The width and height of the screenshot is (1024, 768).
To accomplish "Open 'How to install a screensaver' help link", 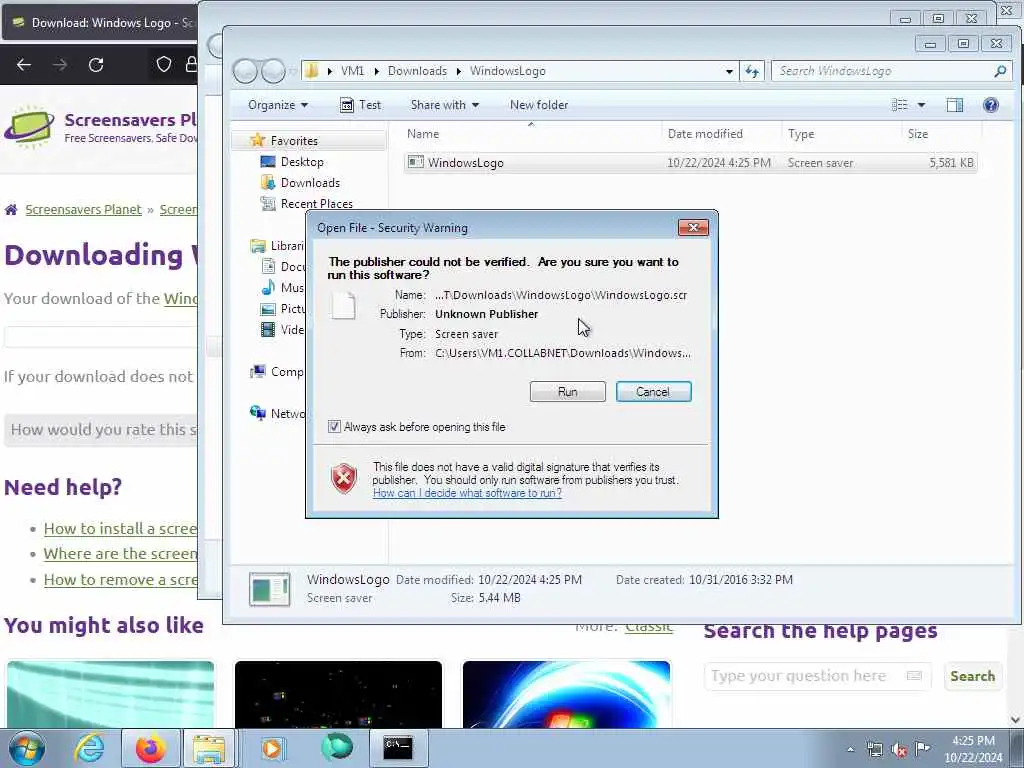I will [120, 528].
